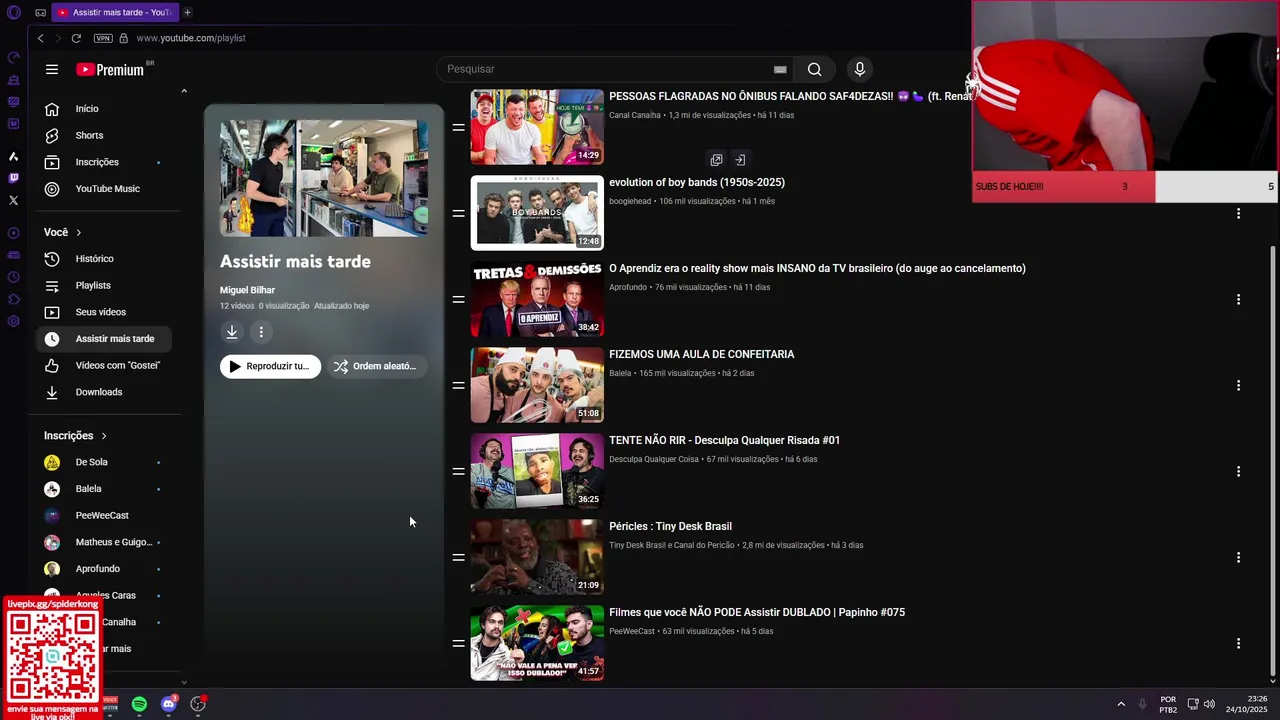Open browser settings gear in sidebar
The height and width of the screenshot is (720, 1280).
pos(13,321)
